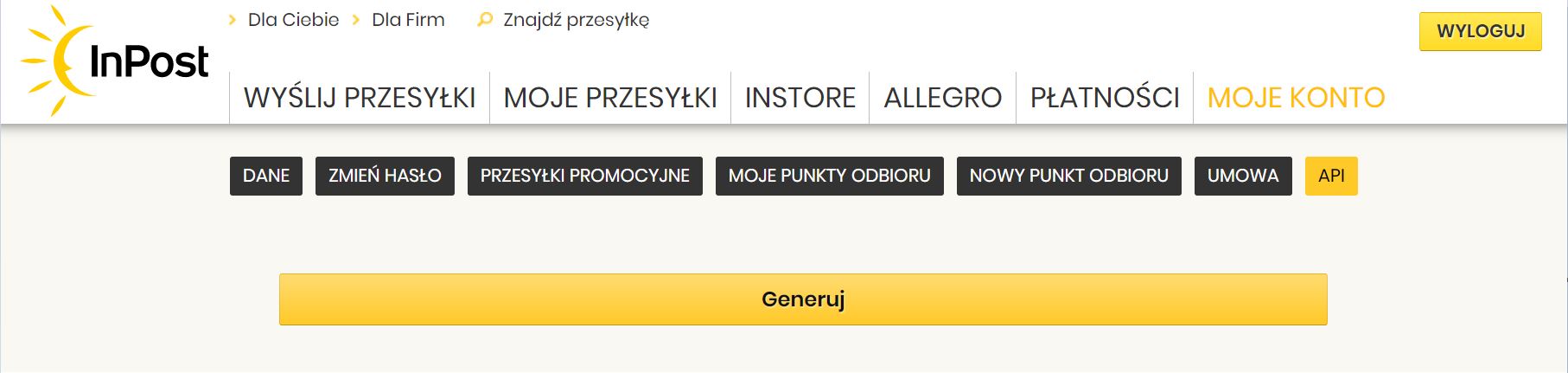
Task: View the MOJE PUNKTY ODBIORU tab
Action: 830,176
